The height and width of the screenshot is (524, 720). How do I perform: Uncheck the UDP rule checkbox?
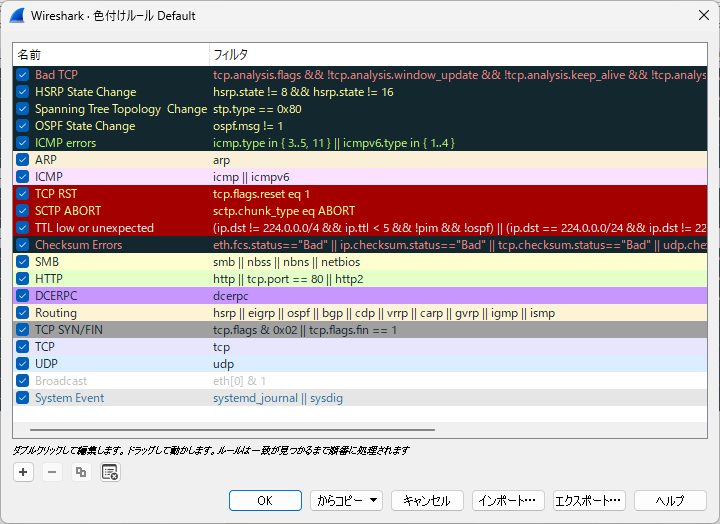(22, 364)
